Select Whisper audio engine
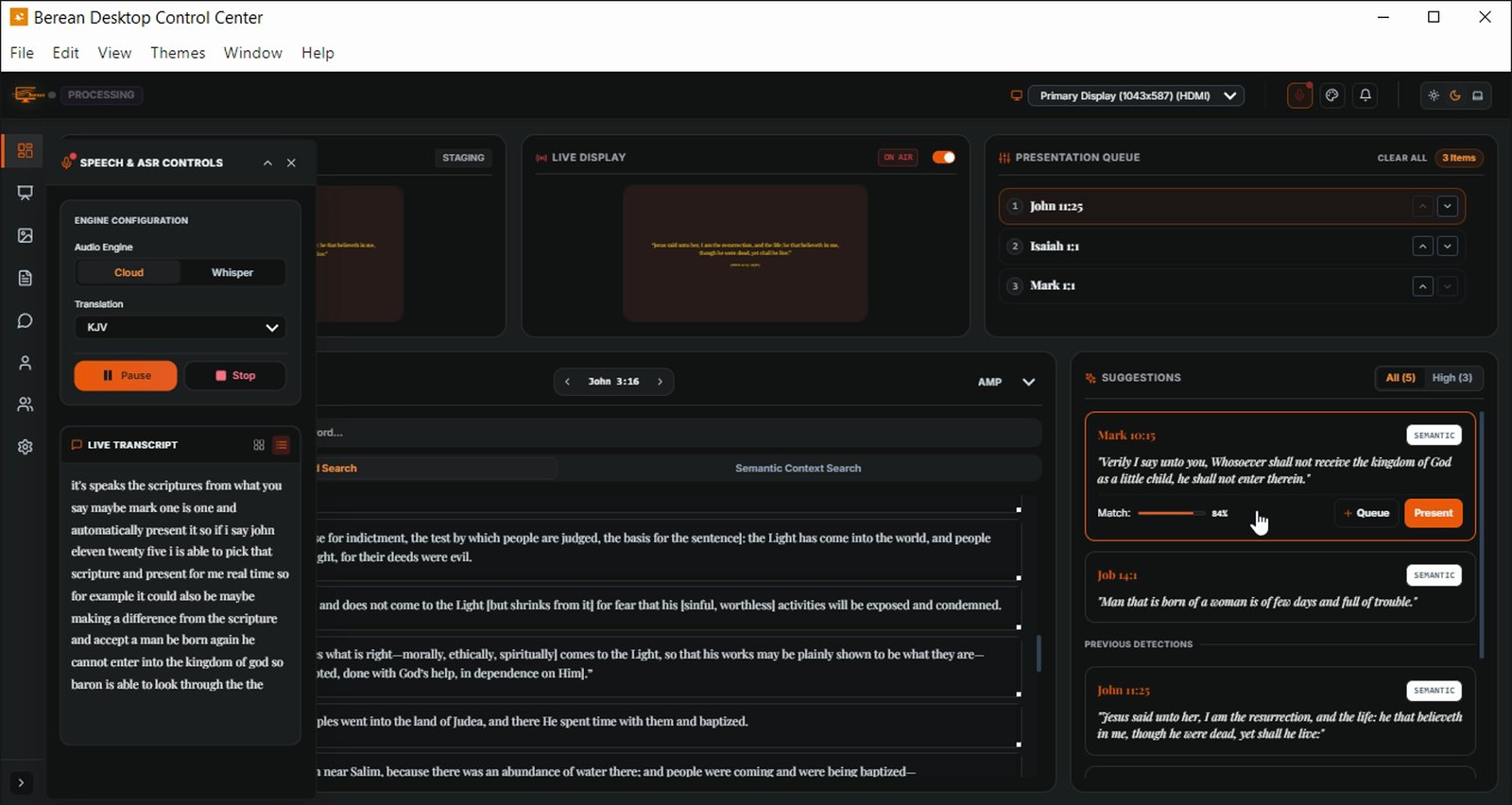The height and width of the screenshot is (805, 1512). click(x=232, y=273)
